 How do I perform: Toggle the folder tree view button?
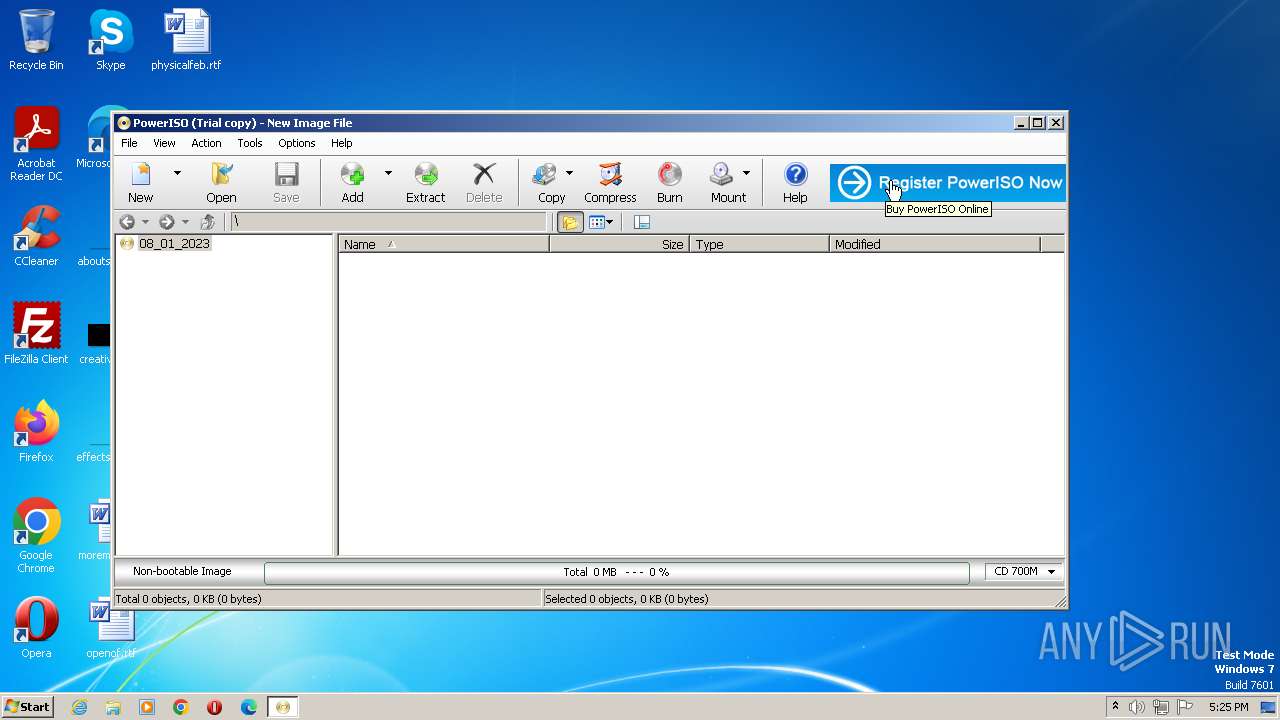click(x=570, y=222)
